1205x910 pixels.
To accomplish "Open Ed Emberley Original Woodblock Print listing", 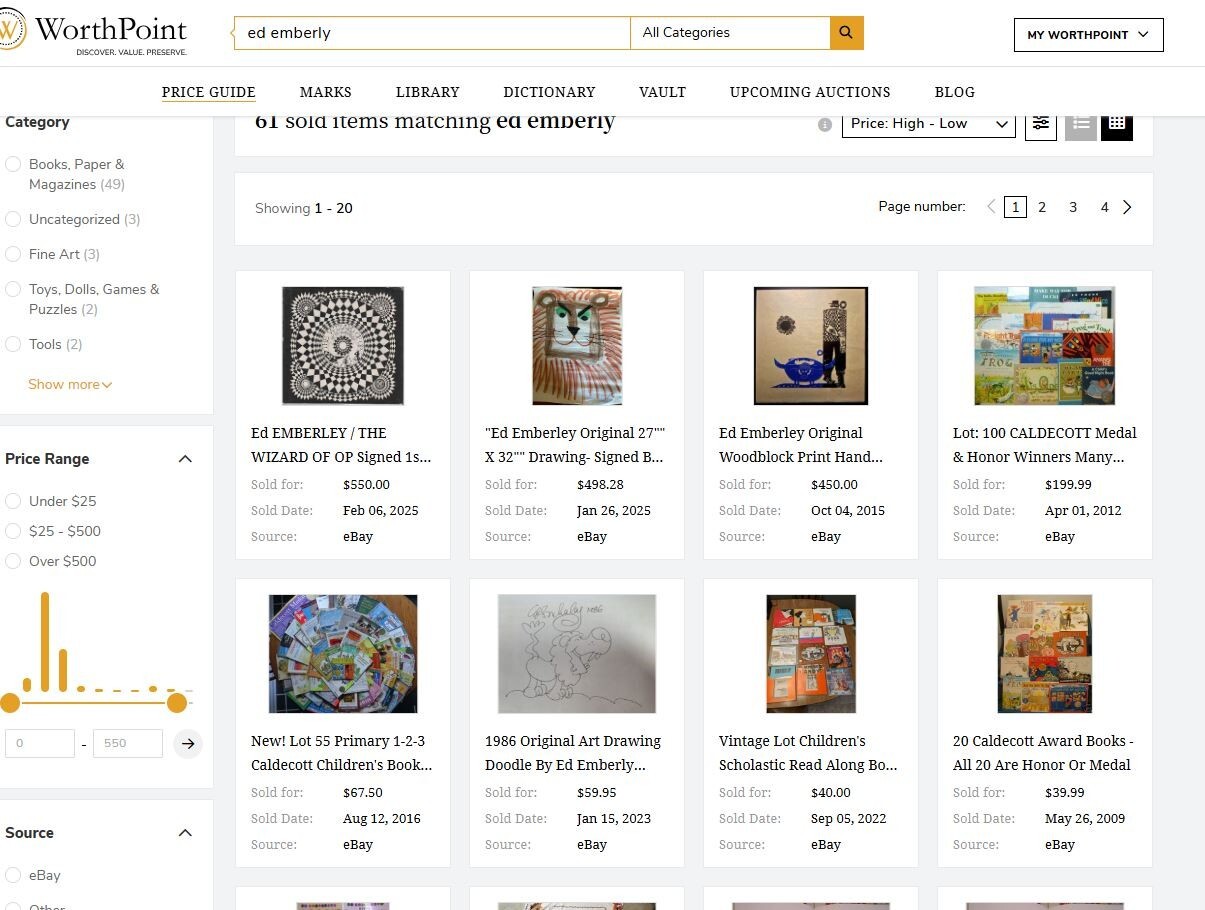I will (x=801, y=445).
